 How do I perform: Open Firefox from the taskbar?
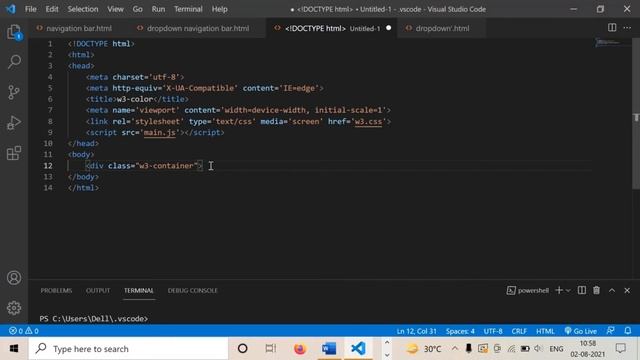[300, 349]
